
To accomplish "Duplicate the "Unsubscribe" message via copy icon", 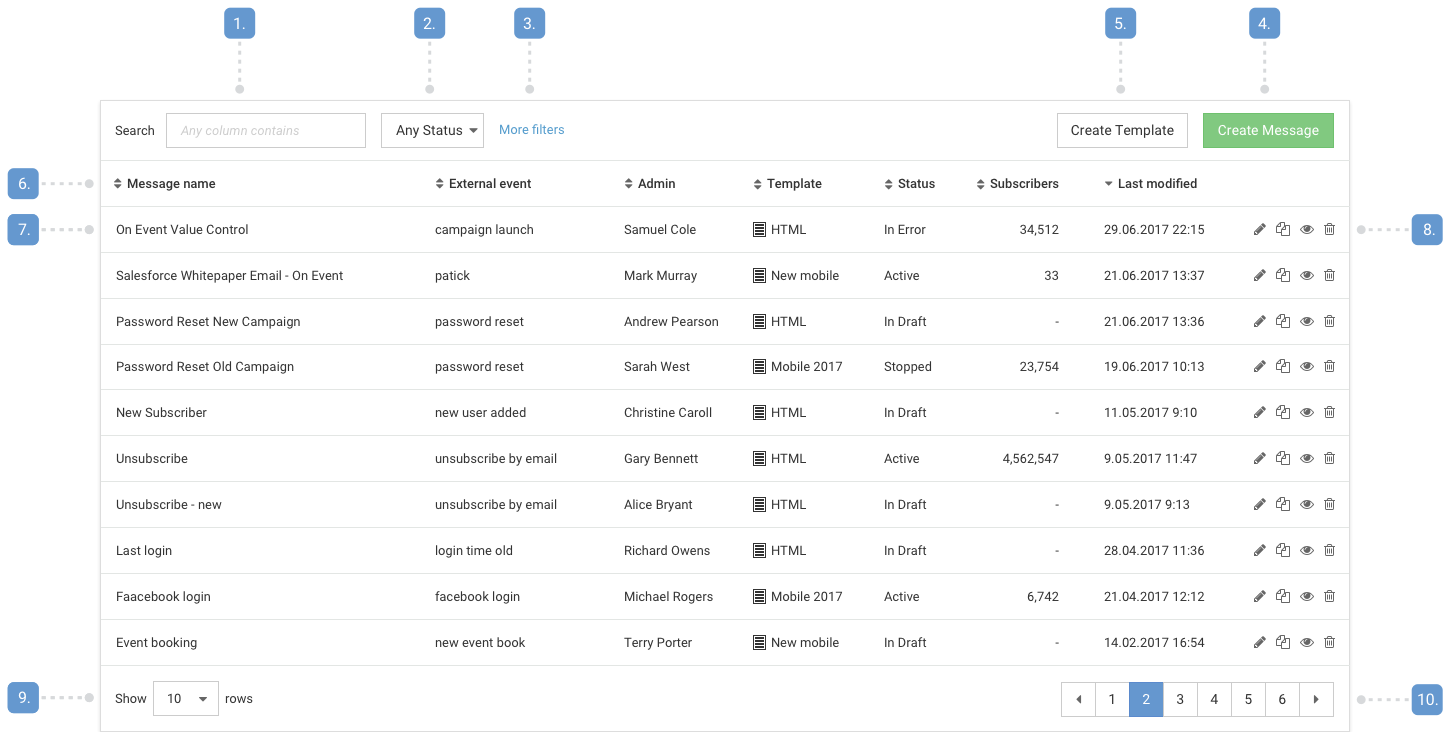I will coord(1283,458).
